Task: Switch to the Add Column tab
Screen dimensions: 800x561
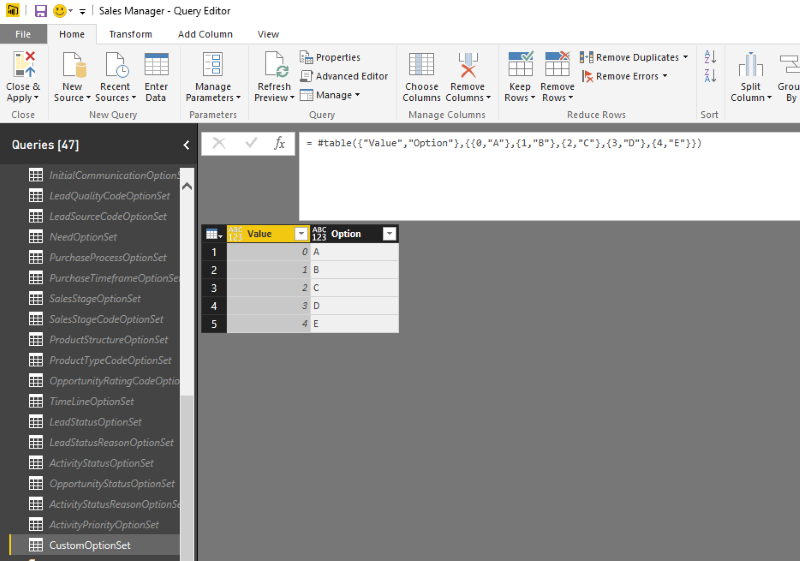Action: [x=205, y=34]
